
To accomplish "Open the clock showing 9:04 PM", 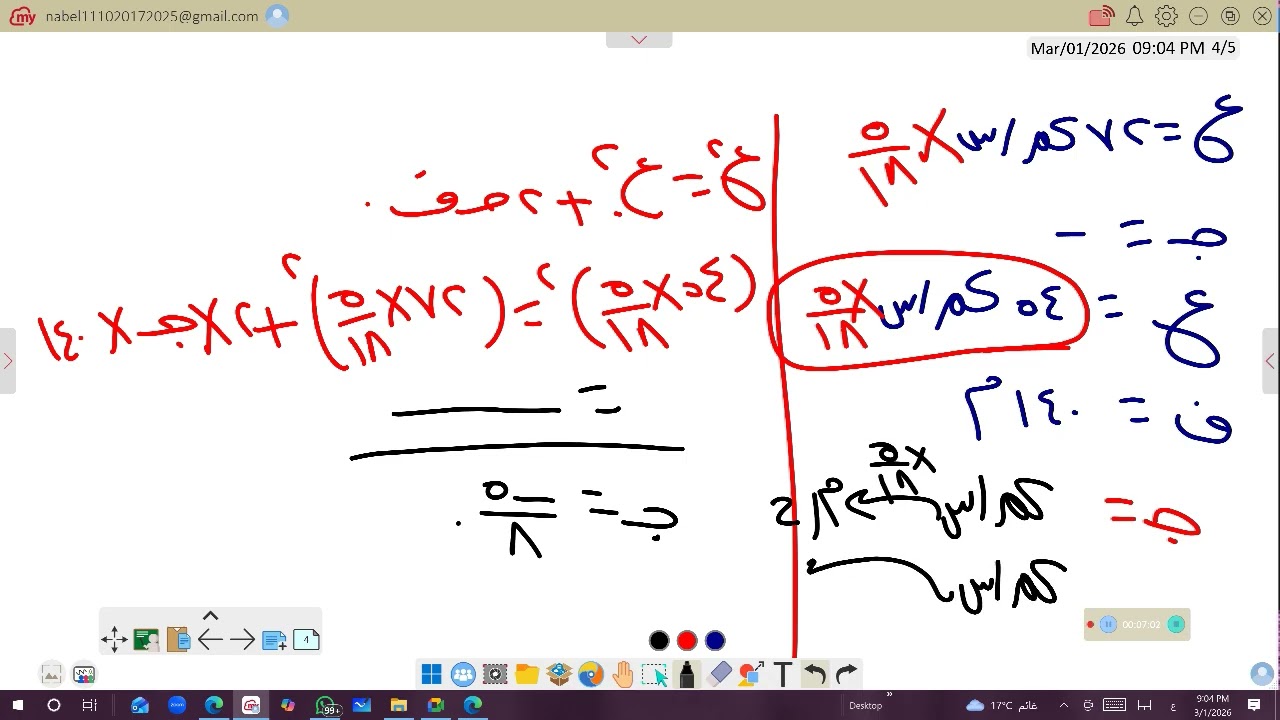I will point(1212,705).
